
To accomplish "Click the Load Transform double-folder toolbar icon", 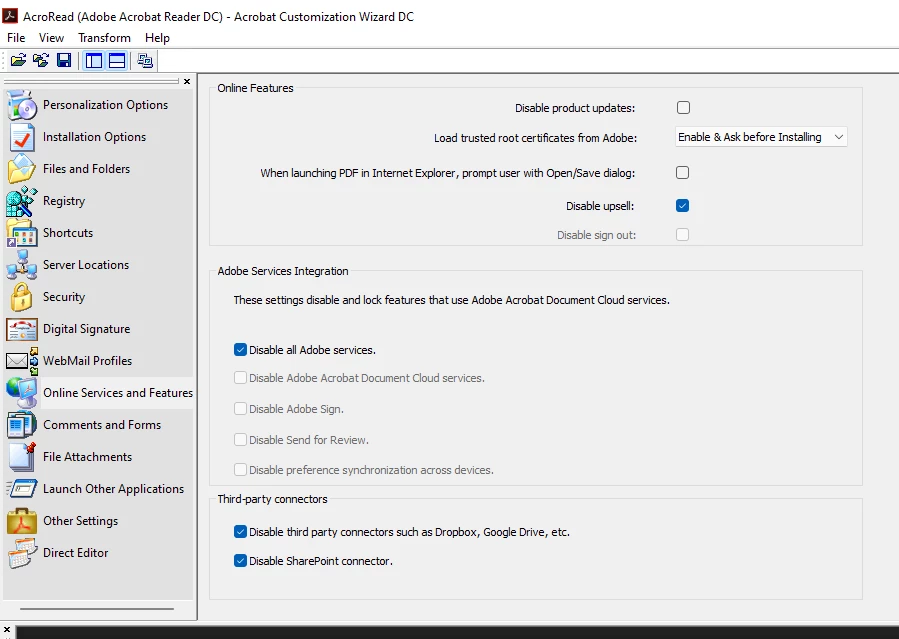I will pyautogui.click(x=41, y=60).
